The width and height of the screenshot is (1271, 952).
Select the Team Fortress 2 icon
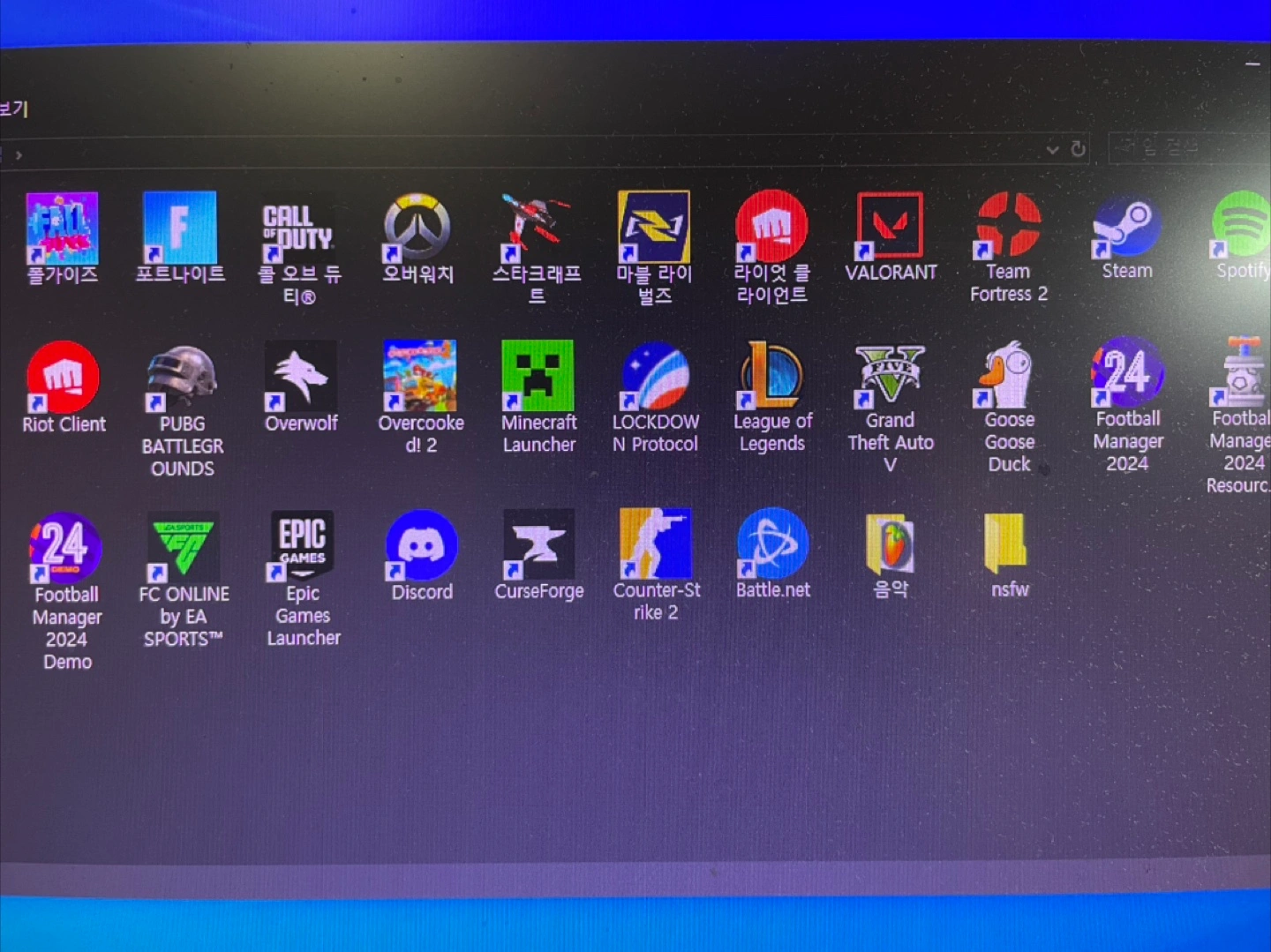pyautogui.click(x=1008, y=226)
